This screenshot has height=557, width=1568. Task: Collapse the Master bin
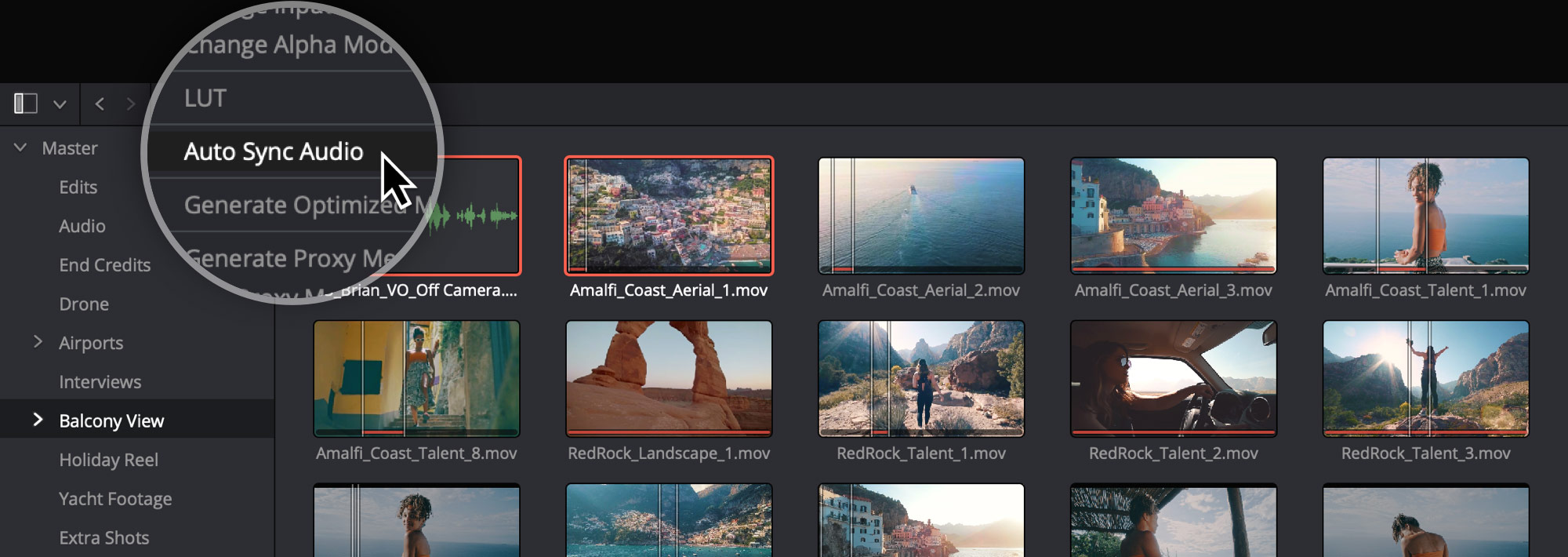pyautogui.click(x=20, y=147)
